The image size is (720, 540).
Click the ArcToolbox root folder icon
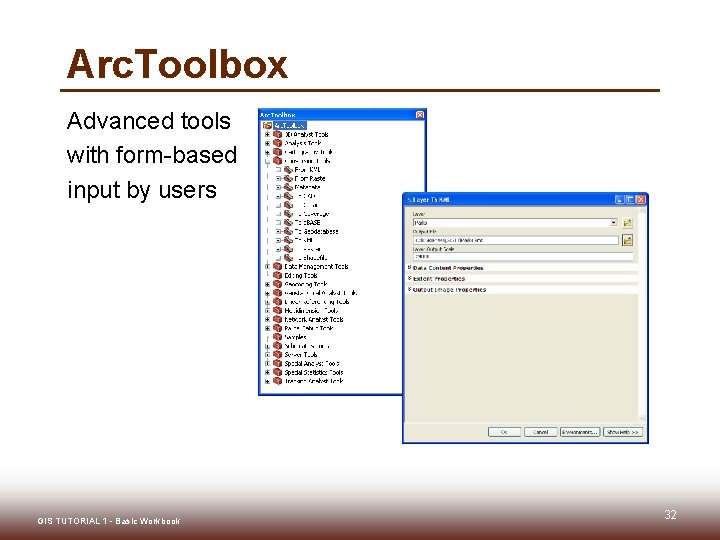267,125
